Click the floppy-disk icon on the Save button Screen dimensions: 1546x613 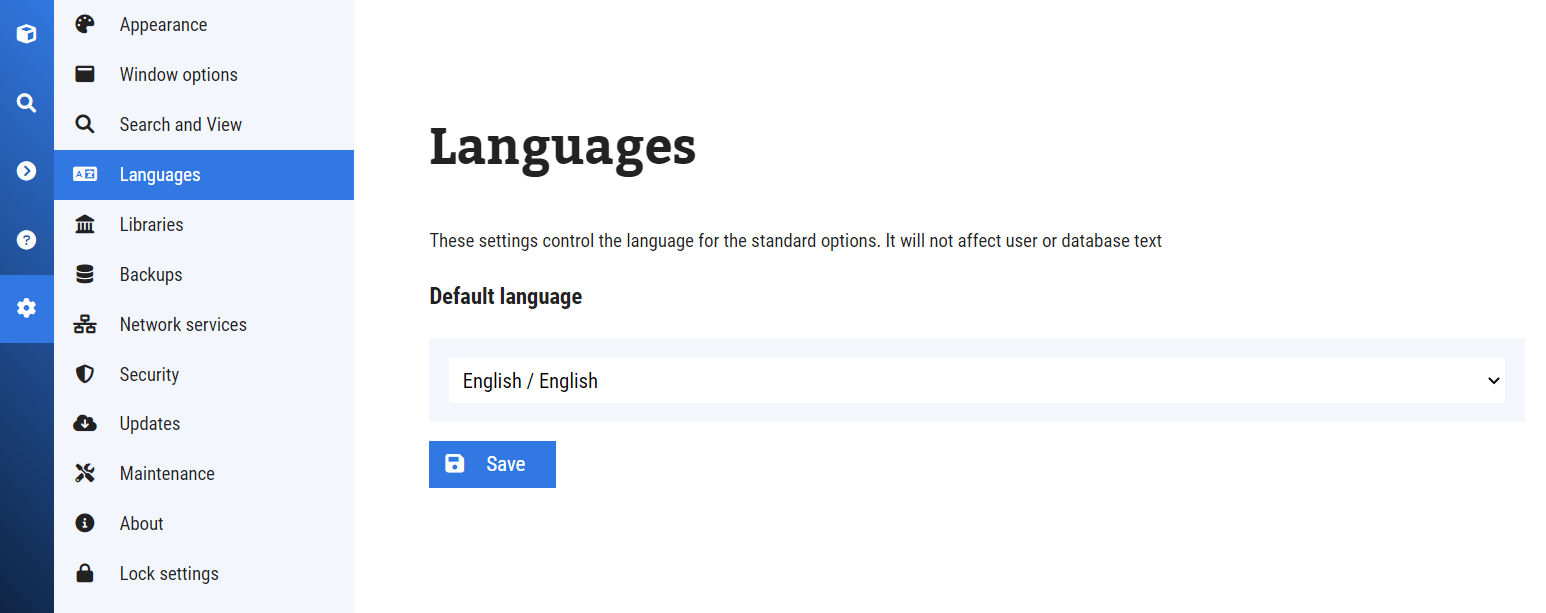click(x=455, y=464)
